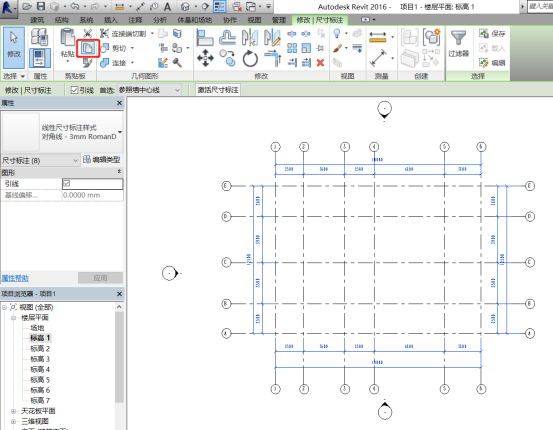553x430 pixels.
Task: Close the 项目浏览器 panel
Action: point(119,294)
